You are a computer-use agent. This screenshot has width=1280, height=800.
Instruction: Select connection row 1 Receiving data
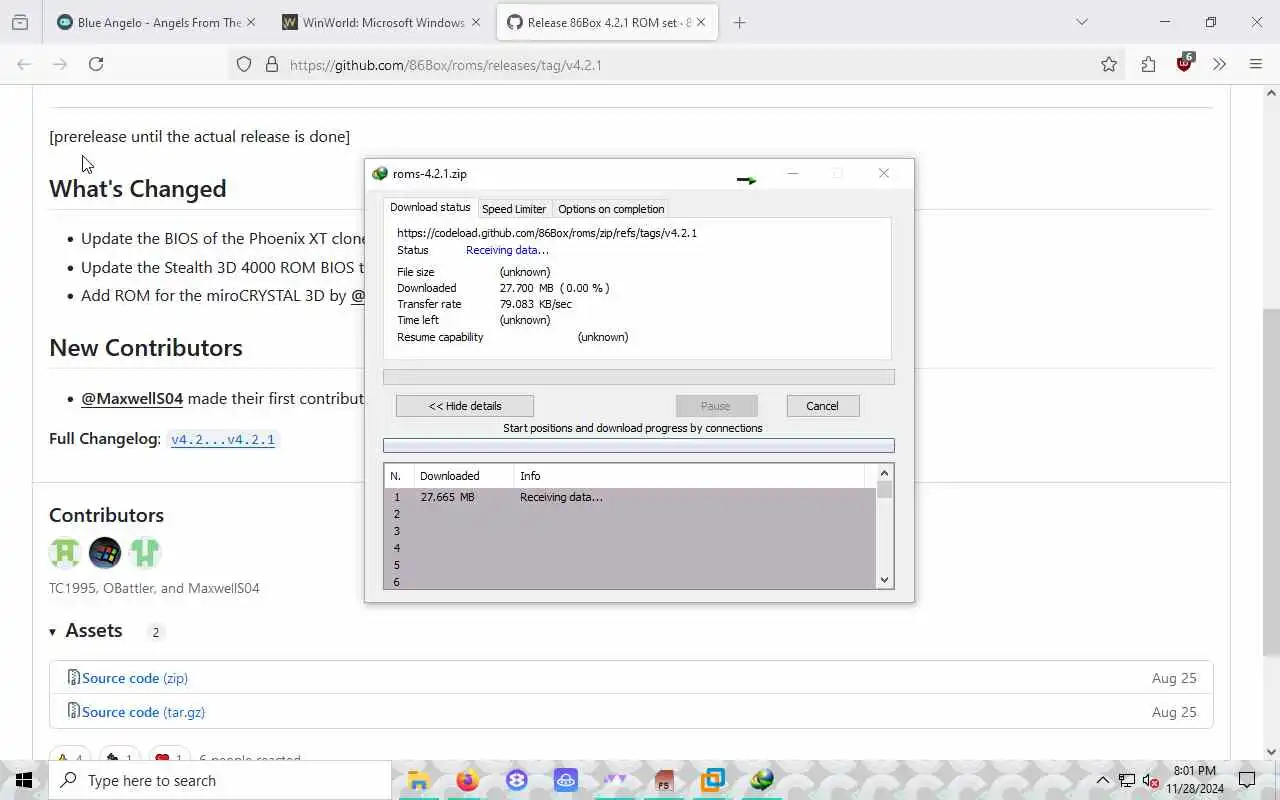click(x=630, y=497)
